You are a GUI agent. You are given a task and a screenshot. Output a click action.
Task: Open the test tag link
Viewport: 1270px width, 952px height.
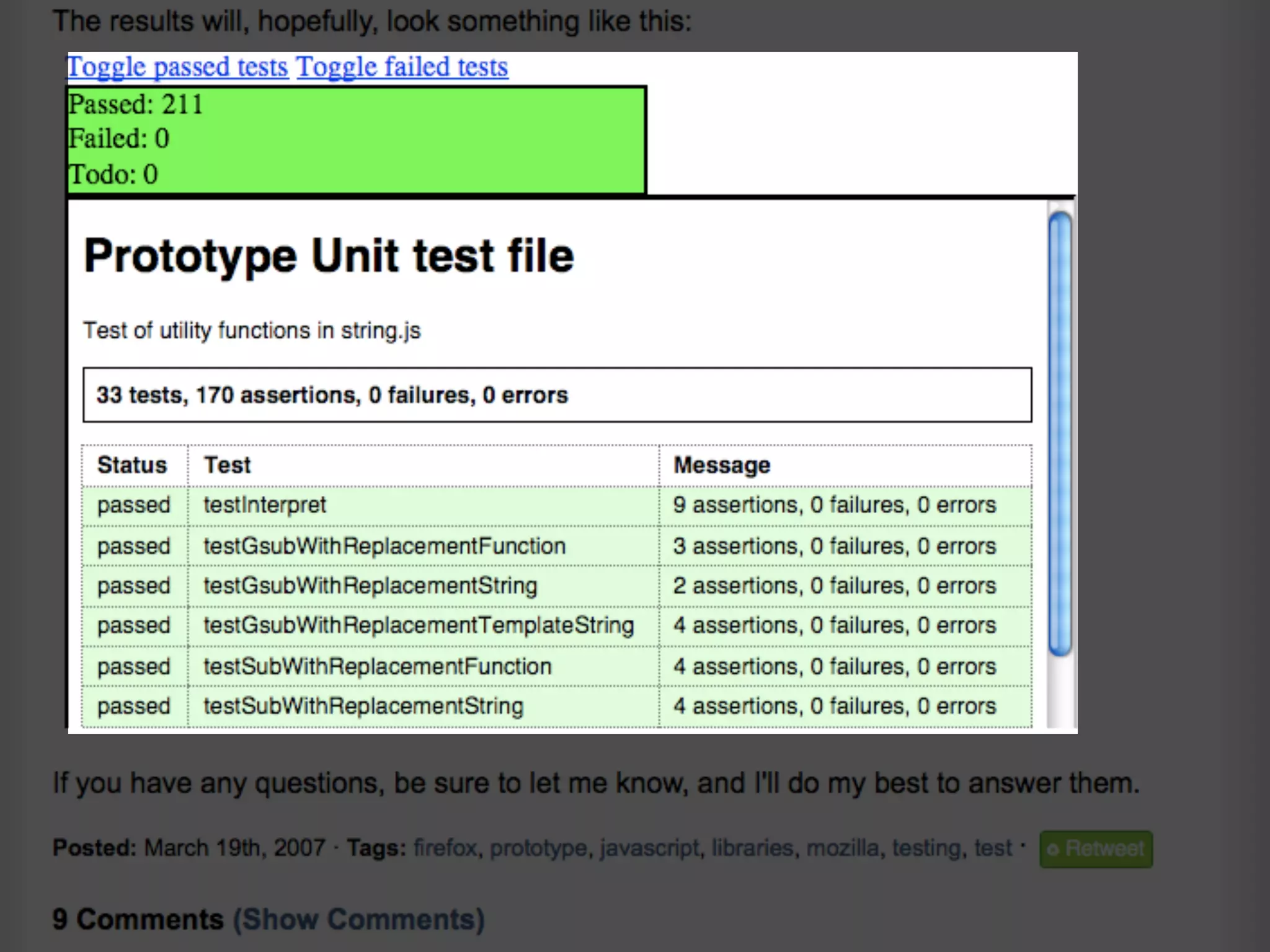[992, 848]
